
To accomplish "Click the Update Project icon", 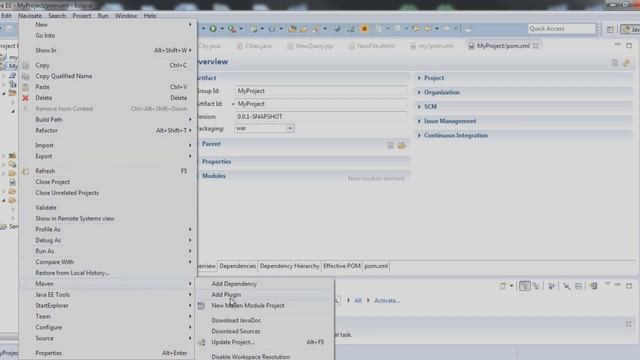I will (202, 342).
